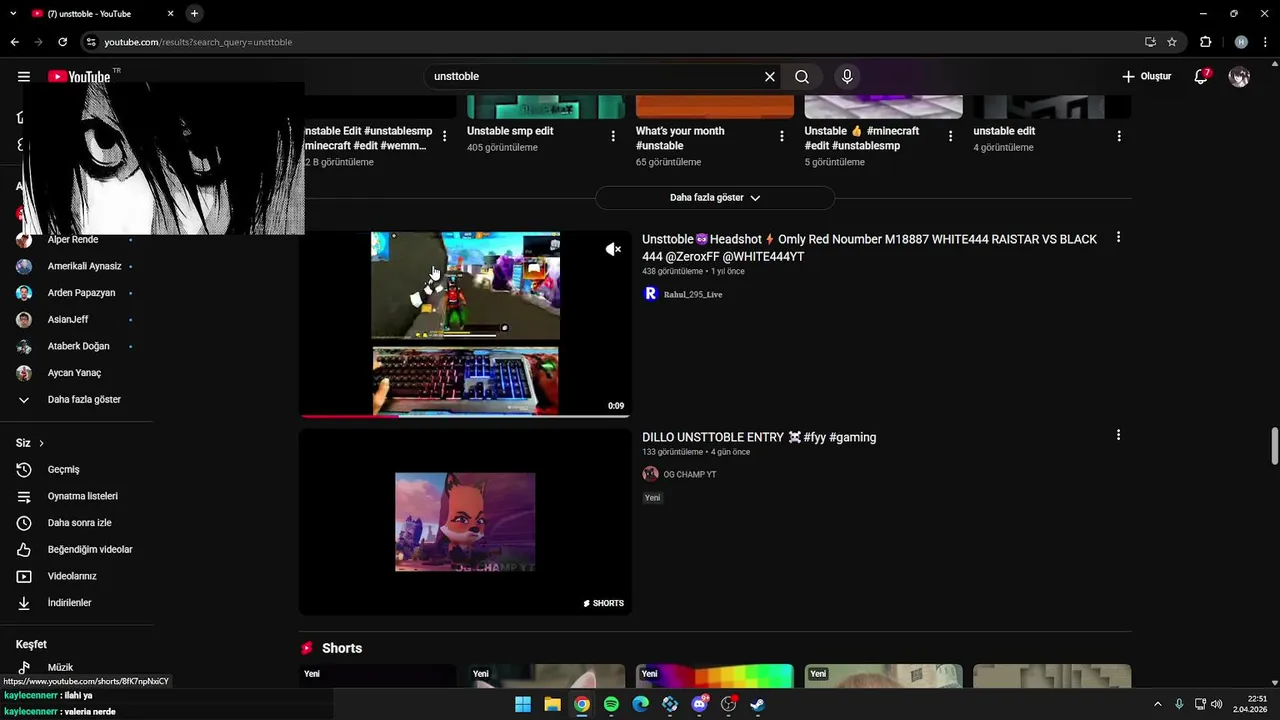Go to the YouTube home logo
The height and width of the screenshot is (720, 1280).
pyautogui.click(x=79, y=77)
